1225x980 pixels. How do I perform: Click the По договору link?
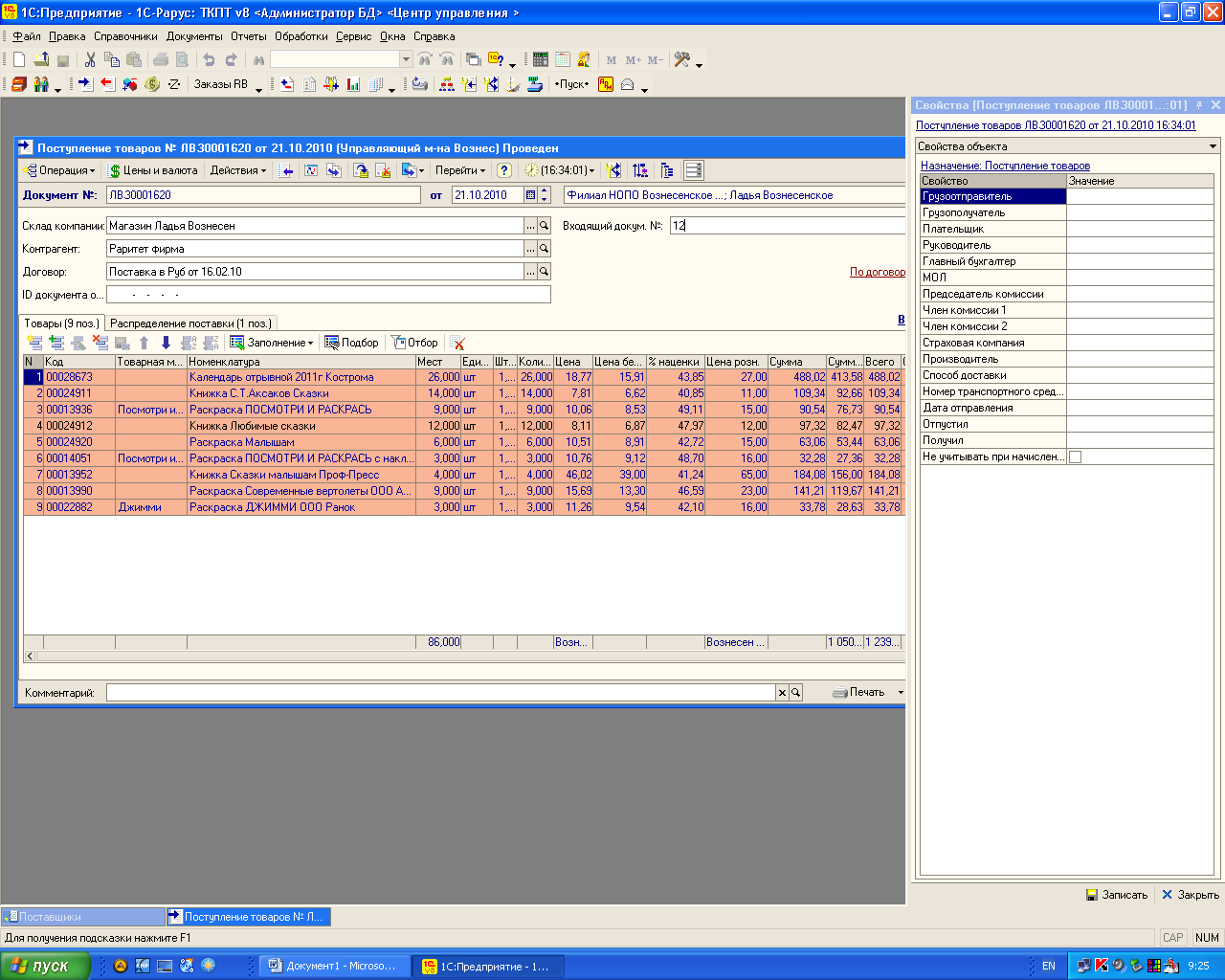pos(878,272)
